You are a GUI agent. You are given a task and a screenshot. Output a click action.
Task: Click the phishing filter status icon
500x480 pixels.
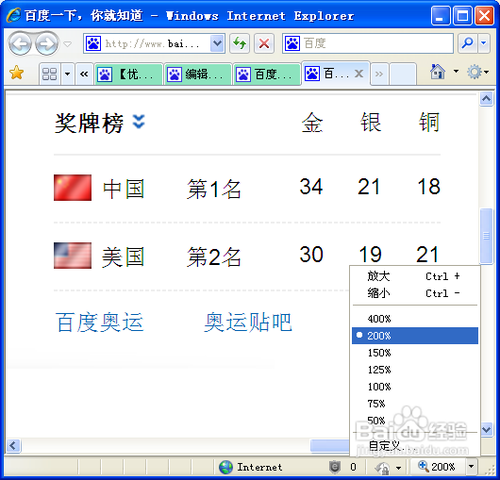click(x=383, y=468)
